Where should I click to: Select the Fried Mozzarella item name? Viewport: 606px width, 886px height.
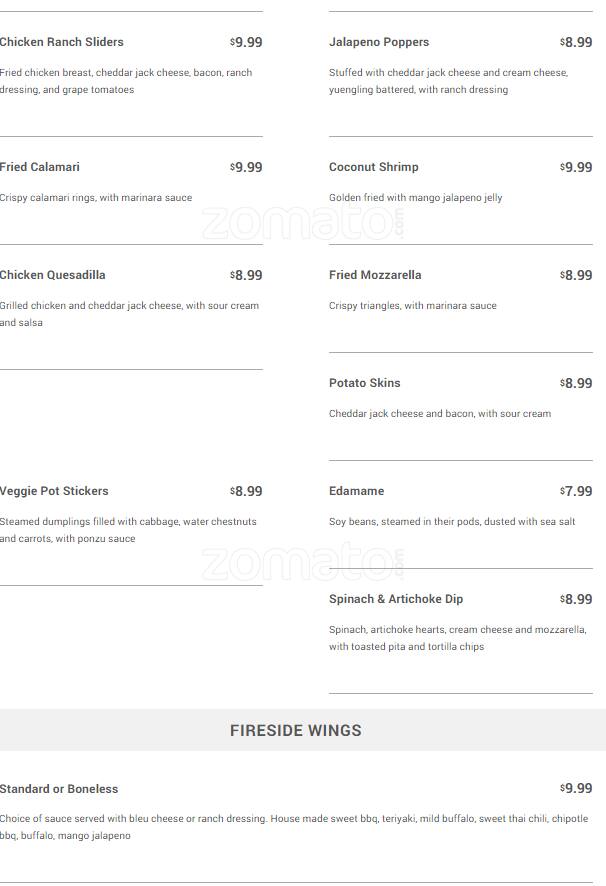click(x=375, y=275)
